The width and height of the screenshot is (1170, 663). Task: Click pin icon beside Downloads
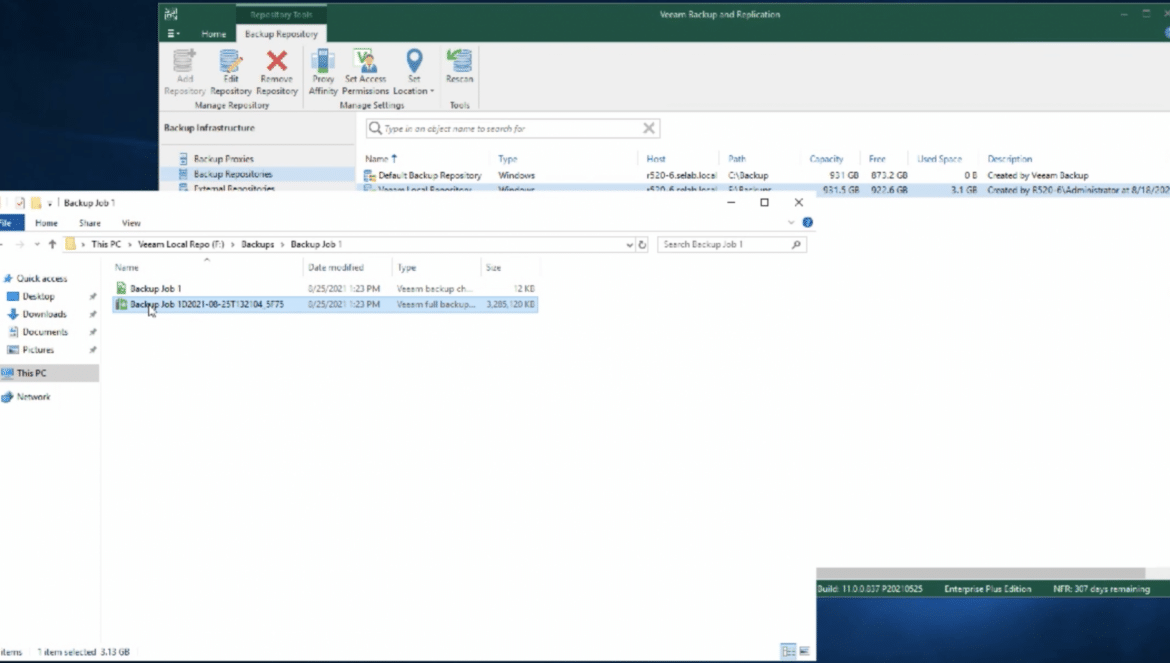(x=93, y=314)
